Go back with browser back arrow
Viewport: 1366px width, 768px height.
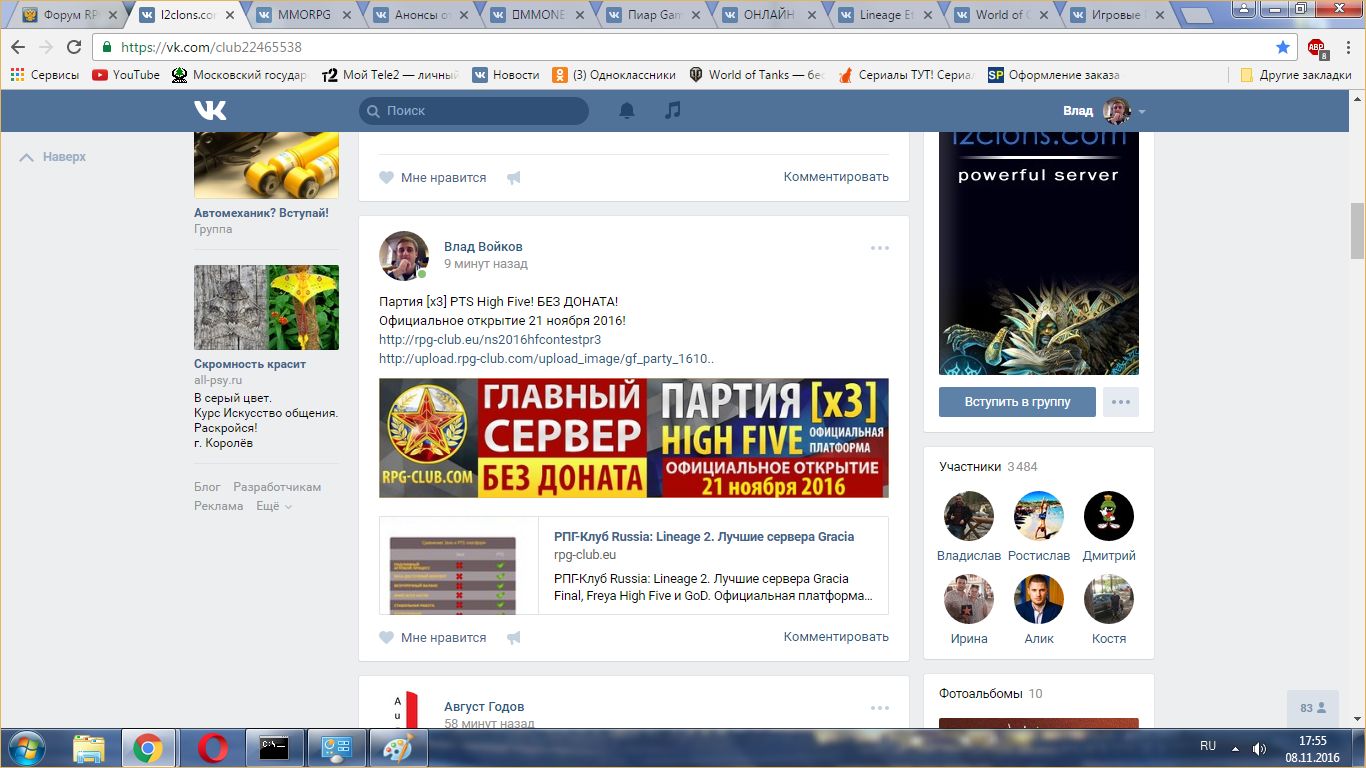click(x=18, y=47)
